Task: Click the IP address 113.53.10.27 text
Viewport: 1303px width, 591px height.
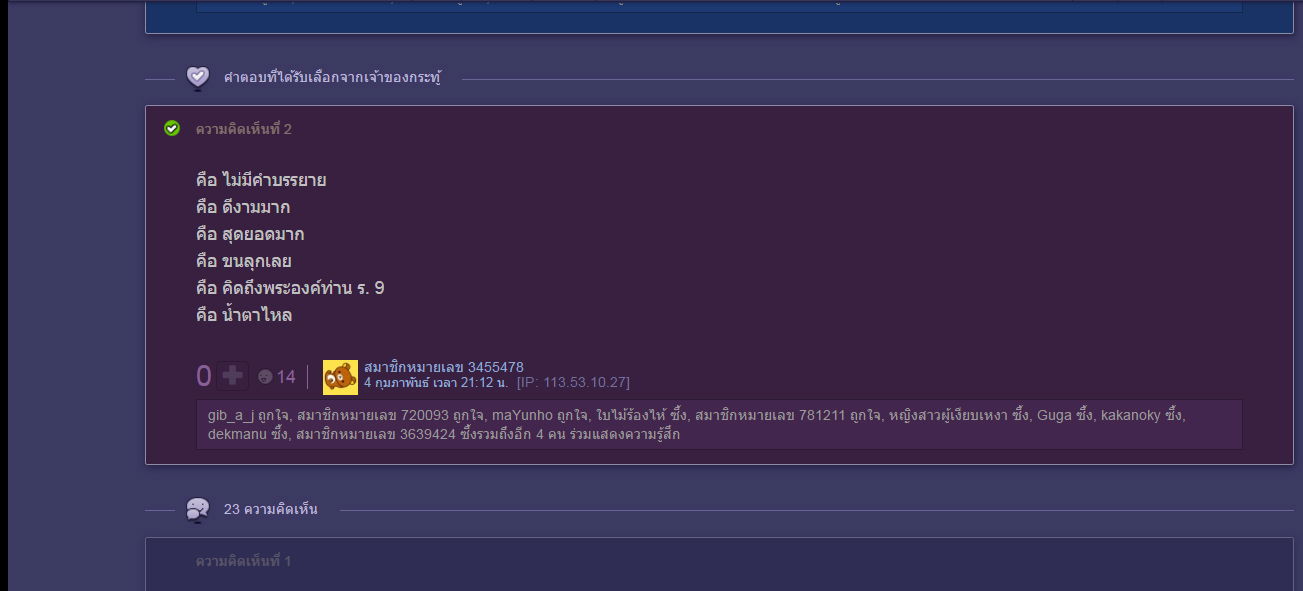Action: pyautogui.click(x=573, y=383)
